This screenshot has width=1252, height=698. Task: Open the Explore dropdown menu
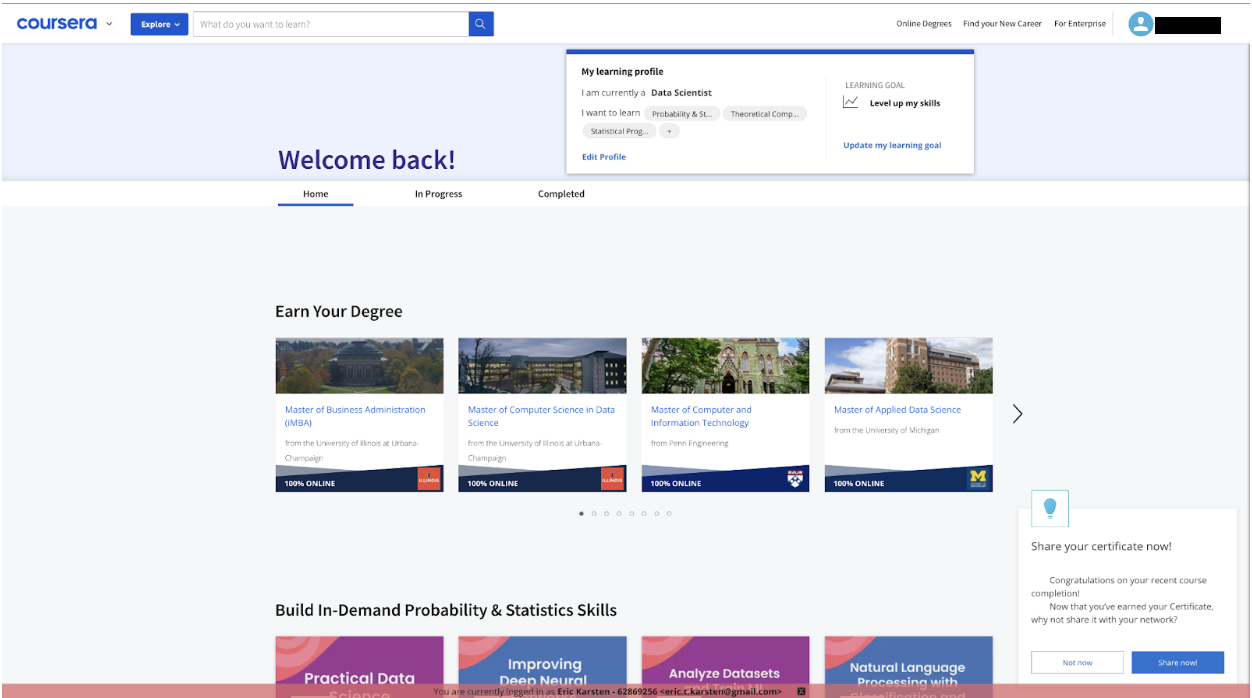pos(159,24)
